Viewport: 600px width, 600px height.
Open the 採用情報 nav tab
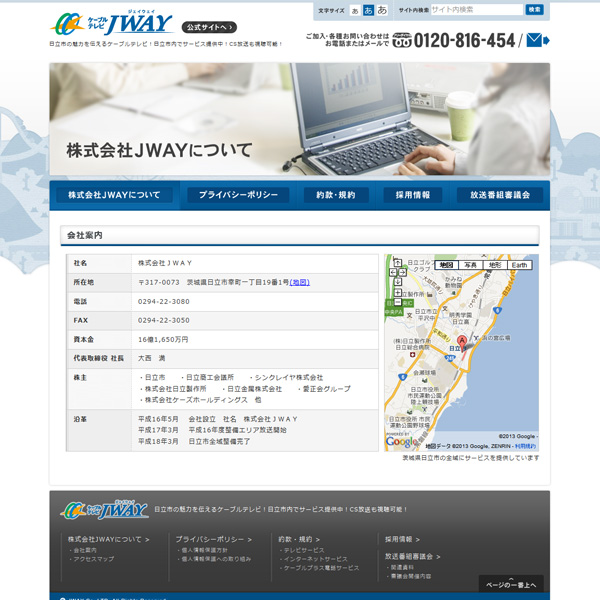pyautogui.click(x=412, y=195)
